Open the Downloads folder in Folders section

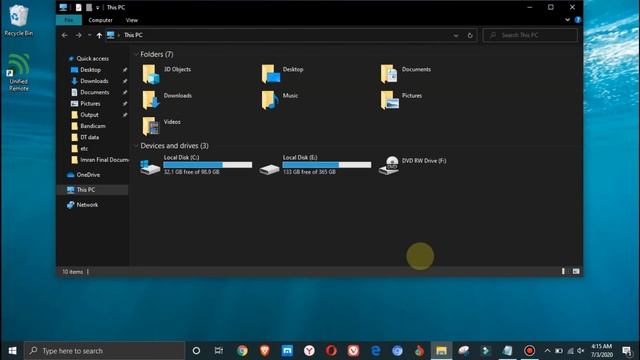point(167,100)
